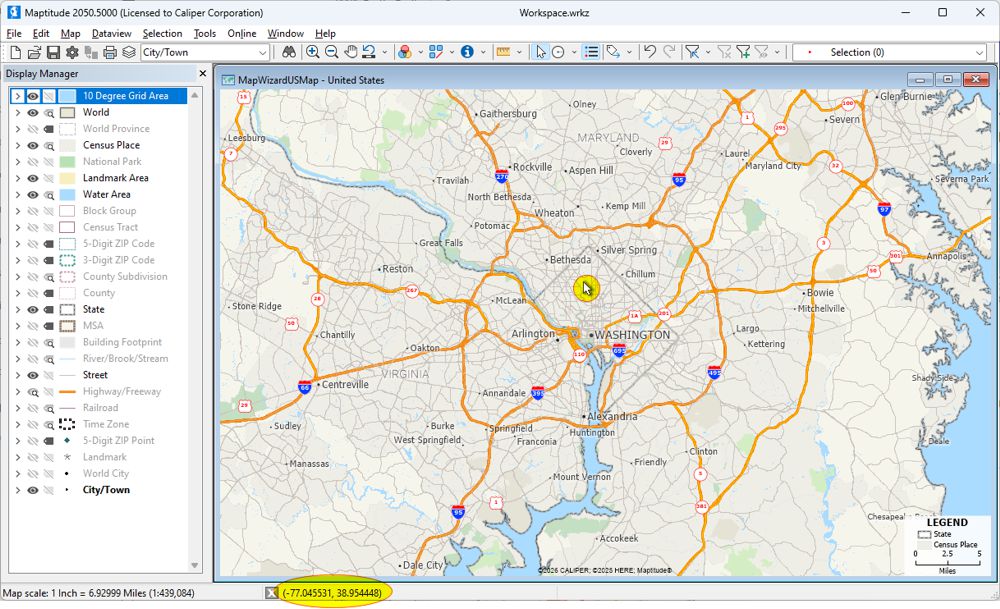Select the Pan hand tool
The width and height of the screenshot is (1000, 609).
point(350,52)
